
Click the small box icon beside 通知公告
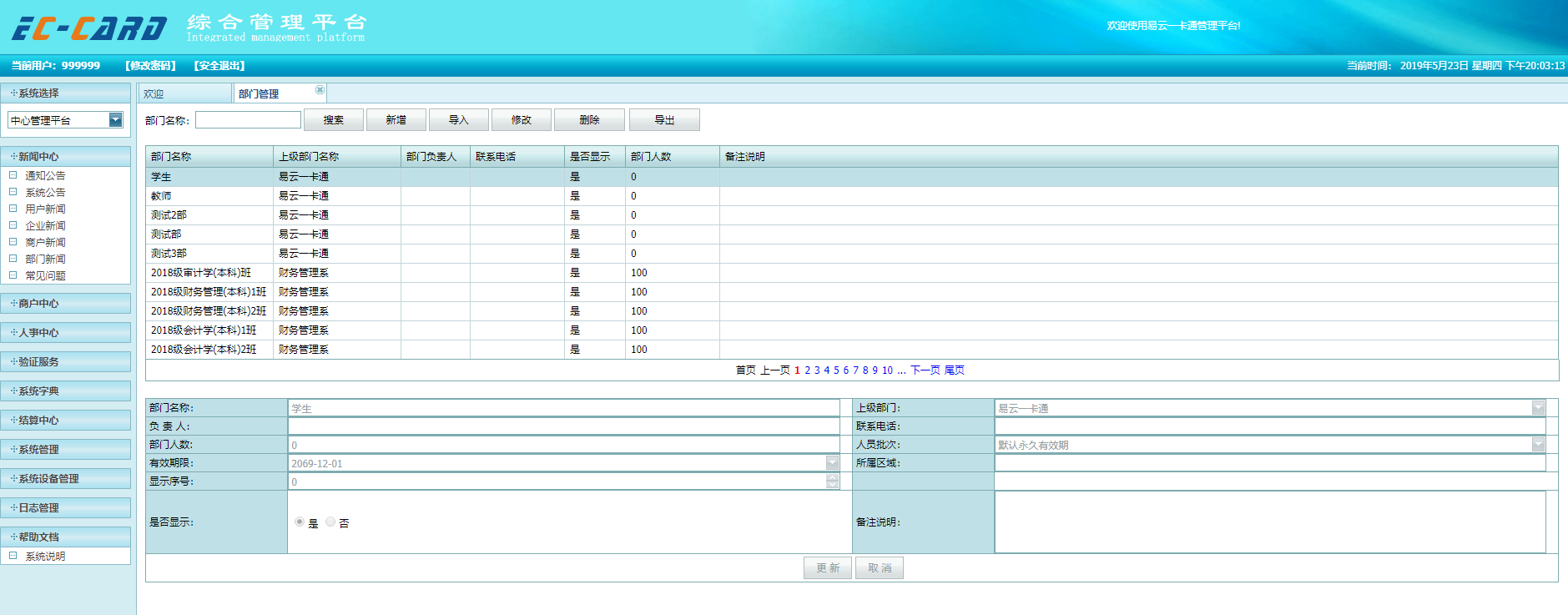coord(13,175)
